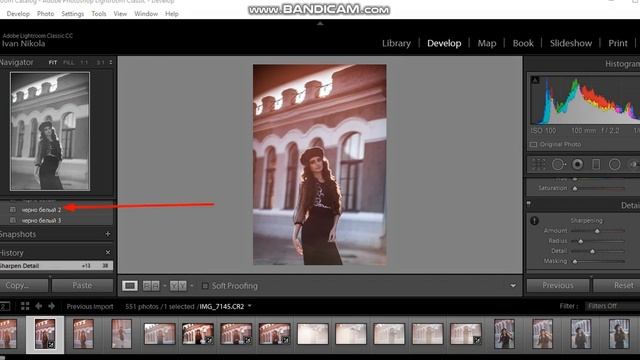Screen dimensions: 640x360
Task: Click the Detail panel warning icon
Action: tap(534, 221)
